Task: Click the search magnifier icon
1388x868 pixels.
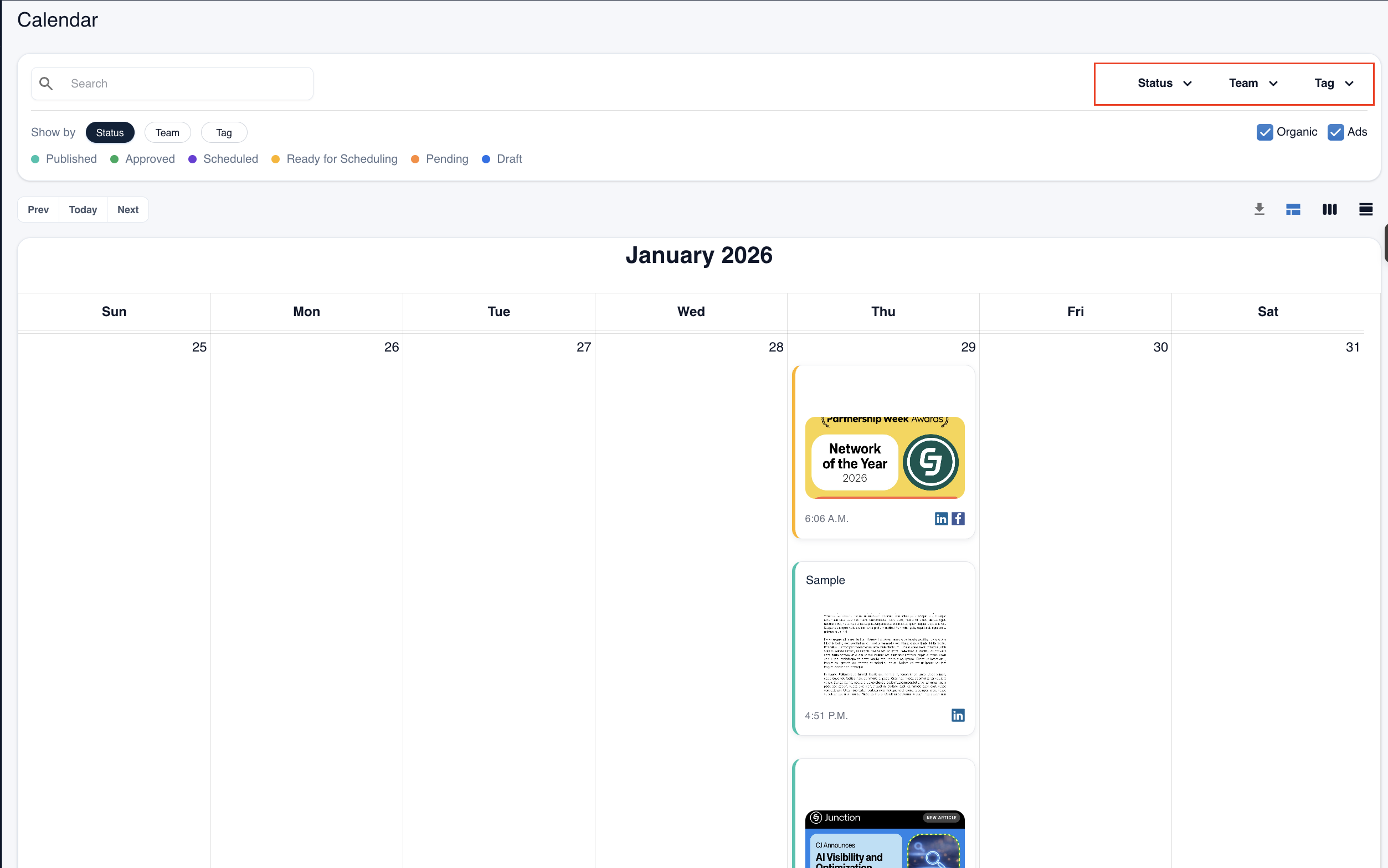Action: click(47, 83)
